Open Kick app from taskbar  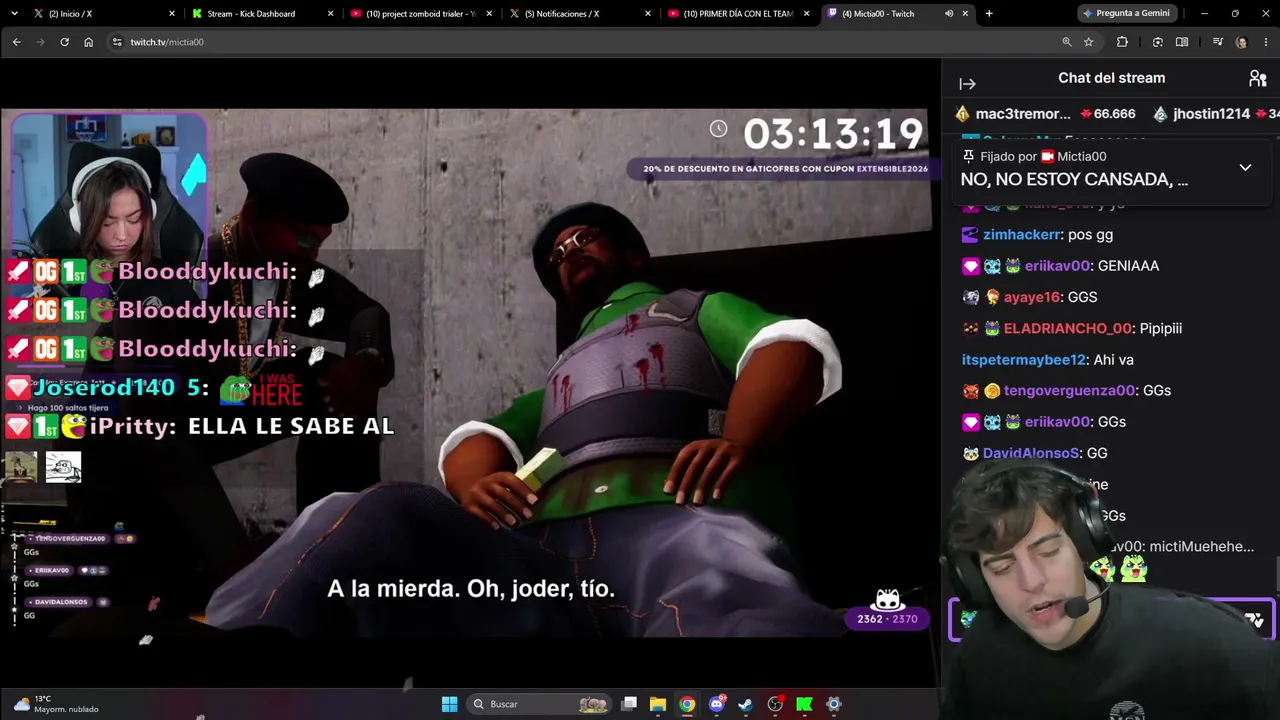coord(804,704)
